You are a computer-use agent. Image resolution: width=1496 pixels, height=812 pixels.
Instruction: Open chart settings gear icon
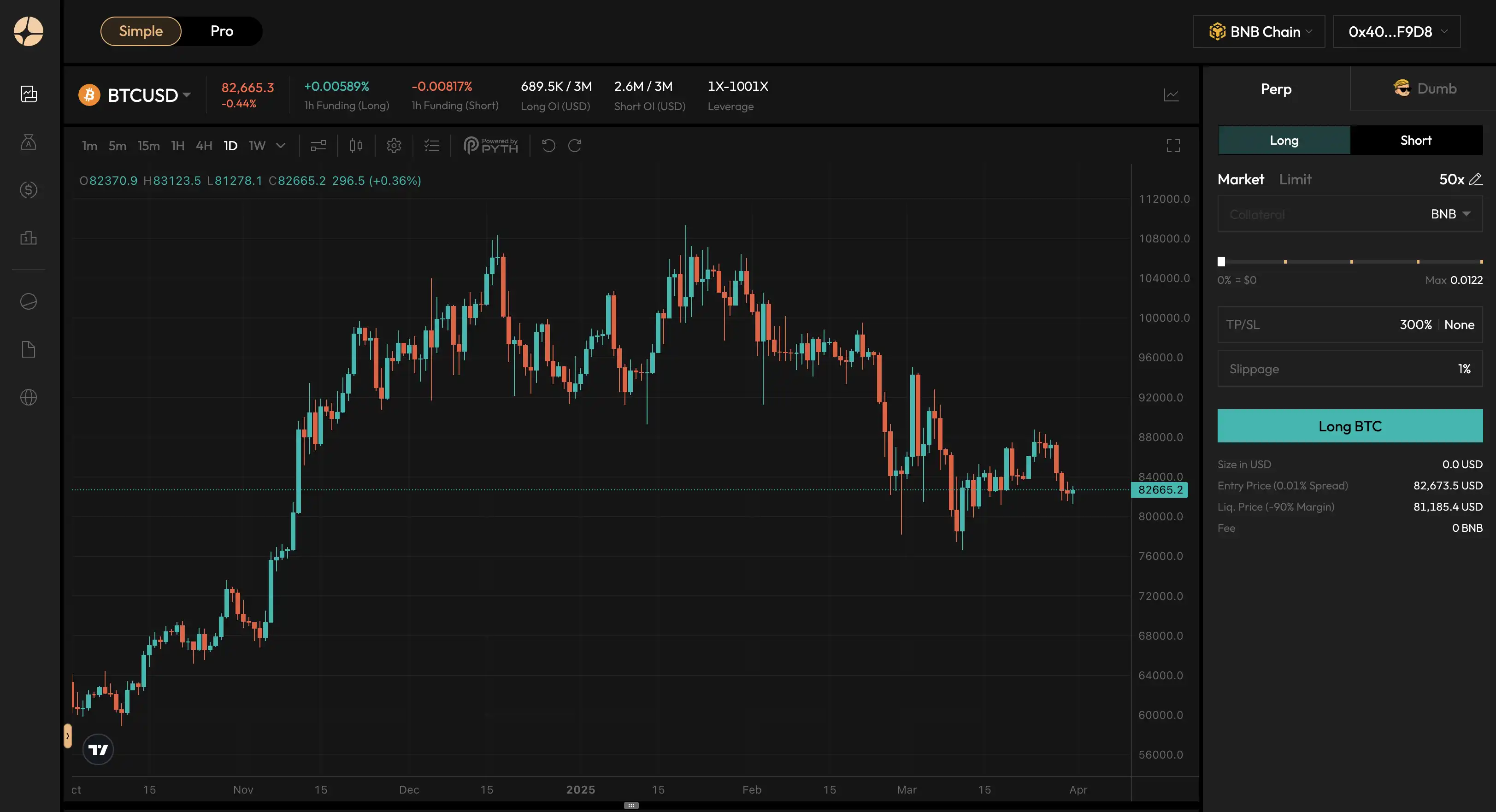394,146
